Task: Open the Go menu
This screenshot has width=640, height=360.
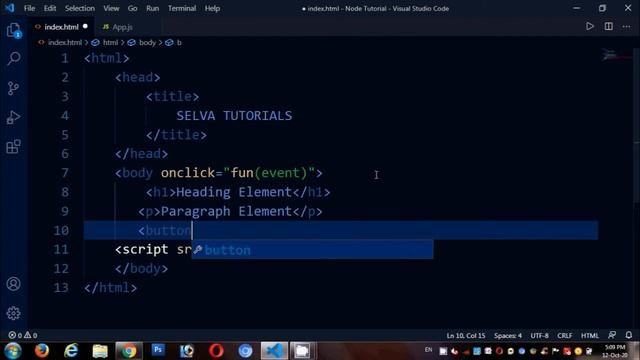Action: [x=132, y=8]
